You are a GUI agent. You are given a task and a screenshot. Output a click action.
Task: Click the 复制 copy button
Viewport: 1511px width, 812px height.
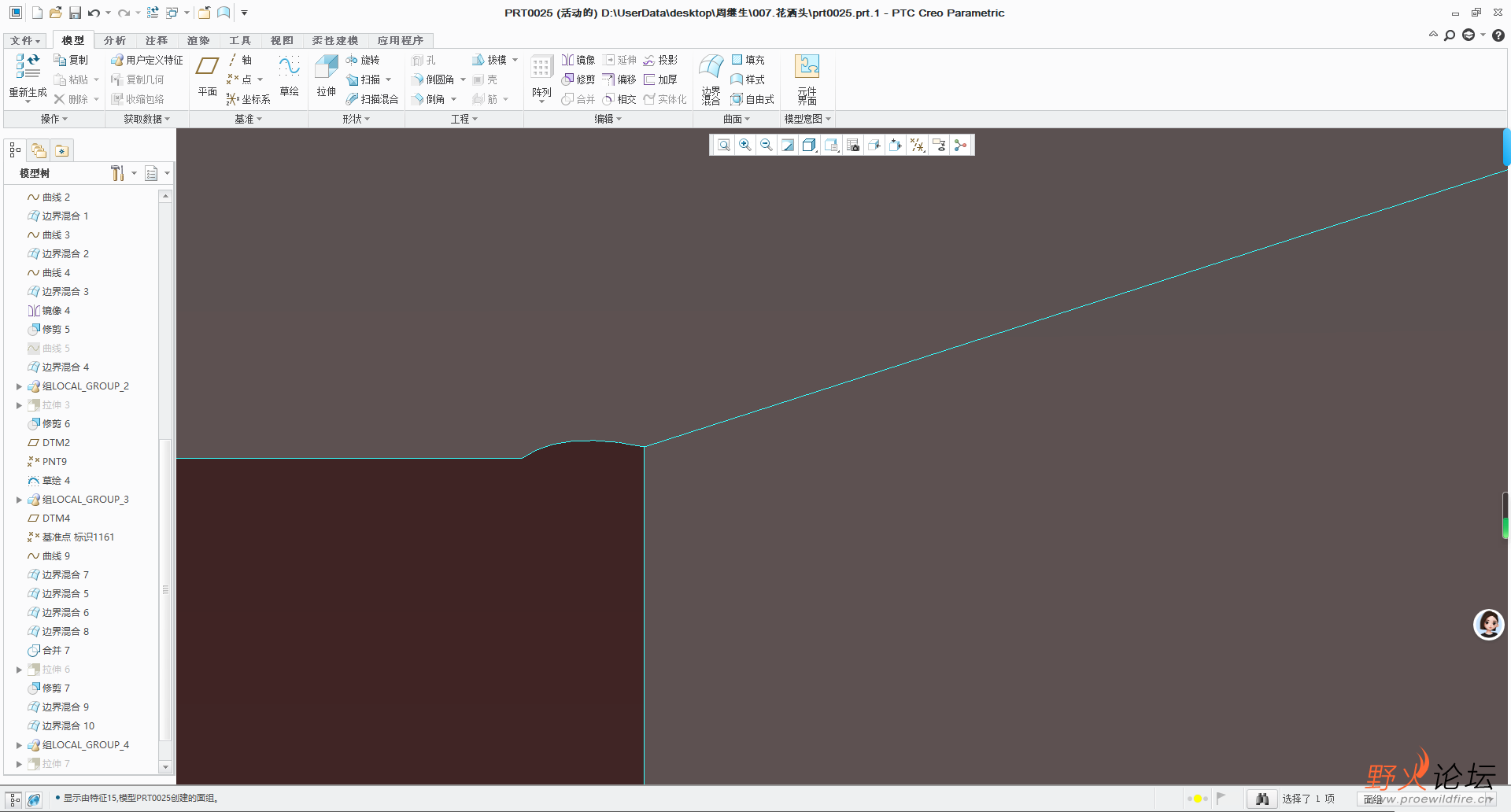click(x=71, y=60)
